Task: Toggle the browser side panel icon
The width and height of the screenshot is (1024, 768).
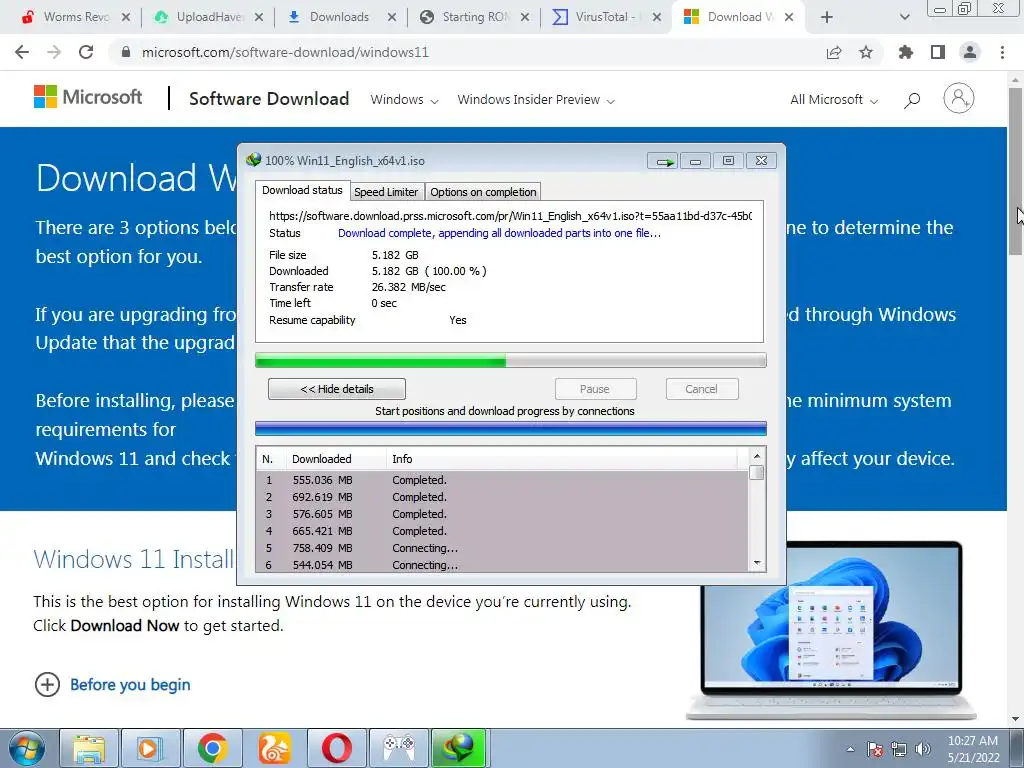Action: 938,52
